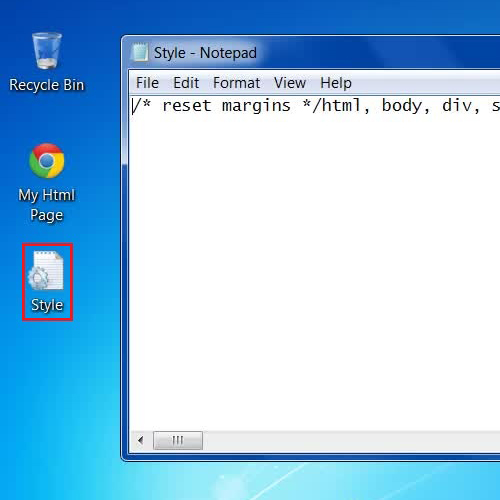The image size is (500, 500).
Task: Open the Format menu
Action: (x=236, y=83)
